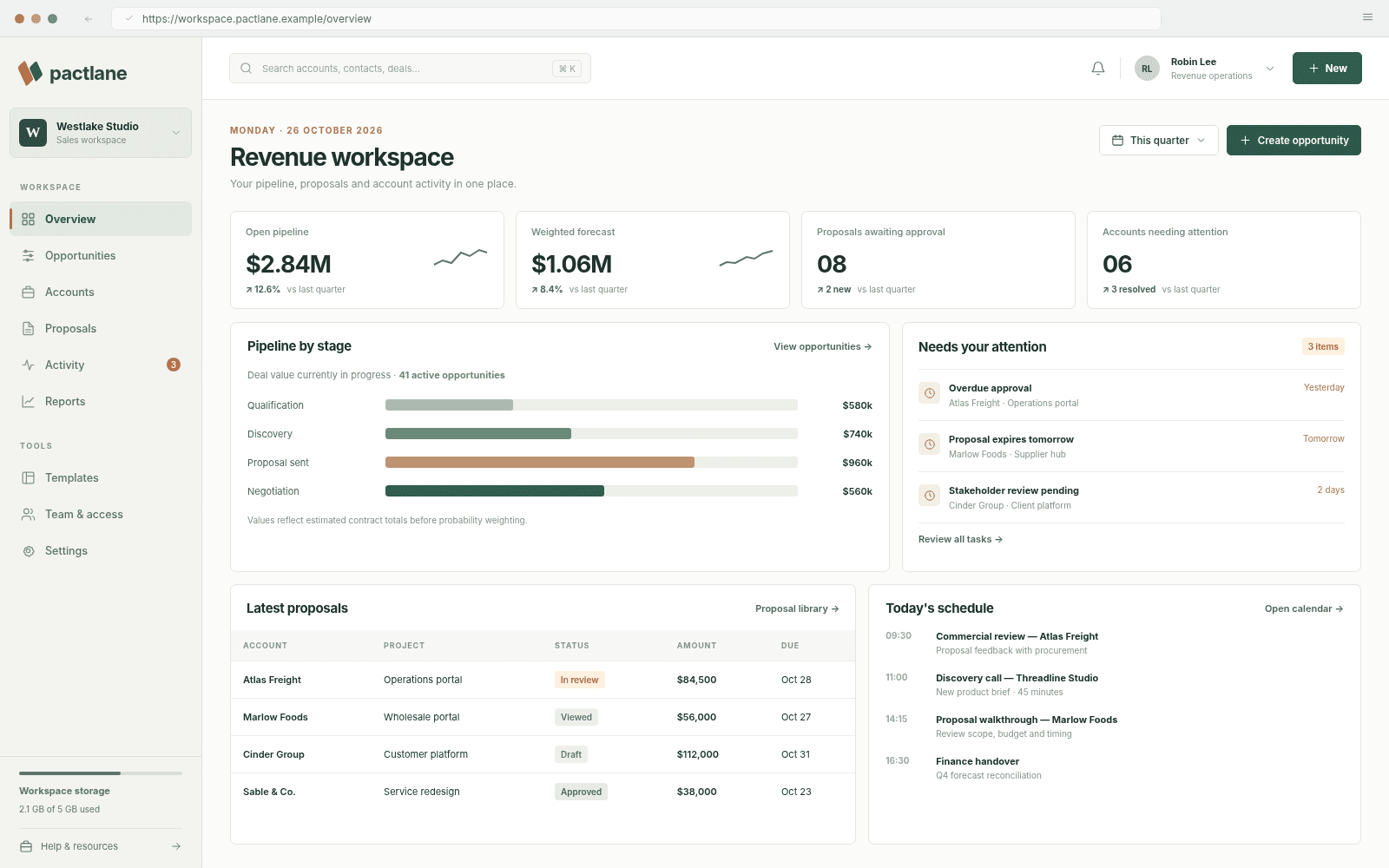Screen dimensions: 1389x868
Task: Click the Accounts briefcase icon
Action: click(29, 292)
